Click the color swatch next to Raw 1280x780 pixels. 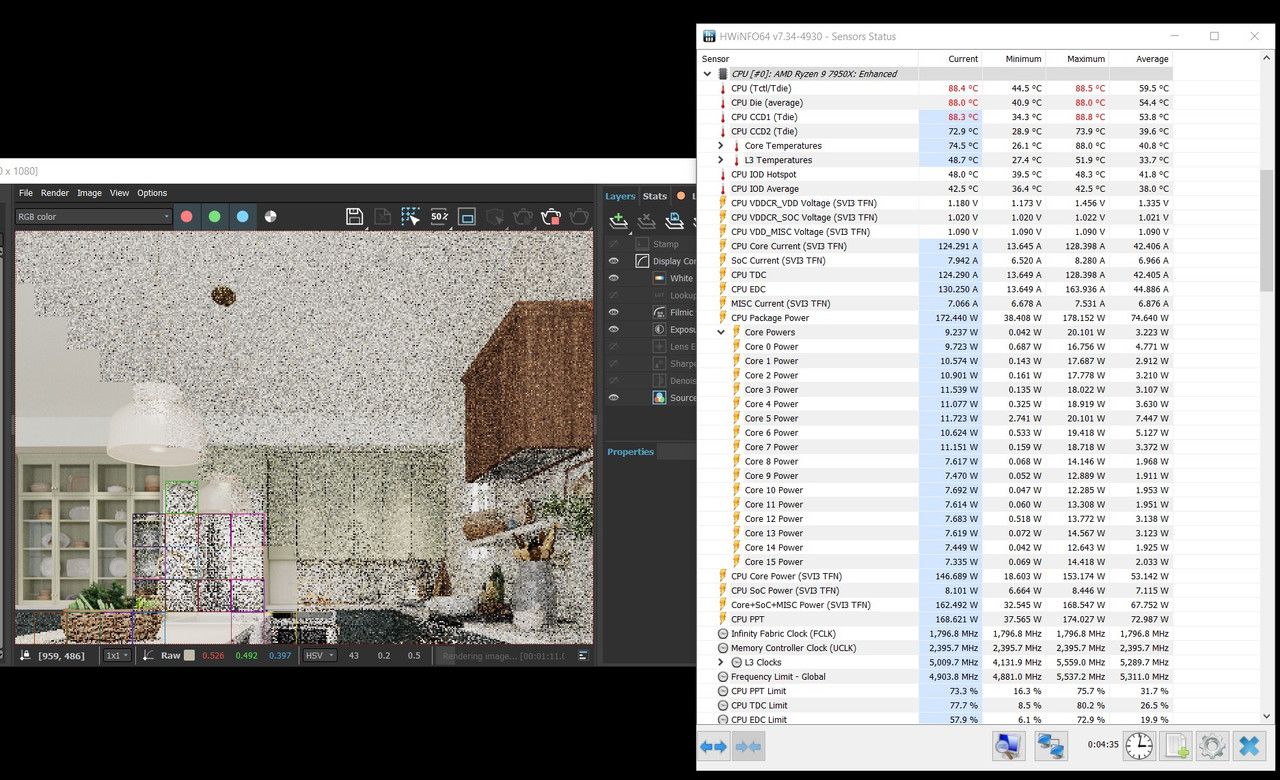point(188,655)
